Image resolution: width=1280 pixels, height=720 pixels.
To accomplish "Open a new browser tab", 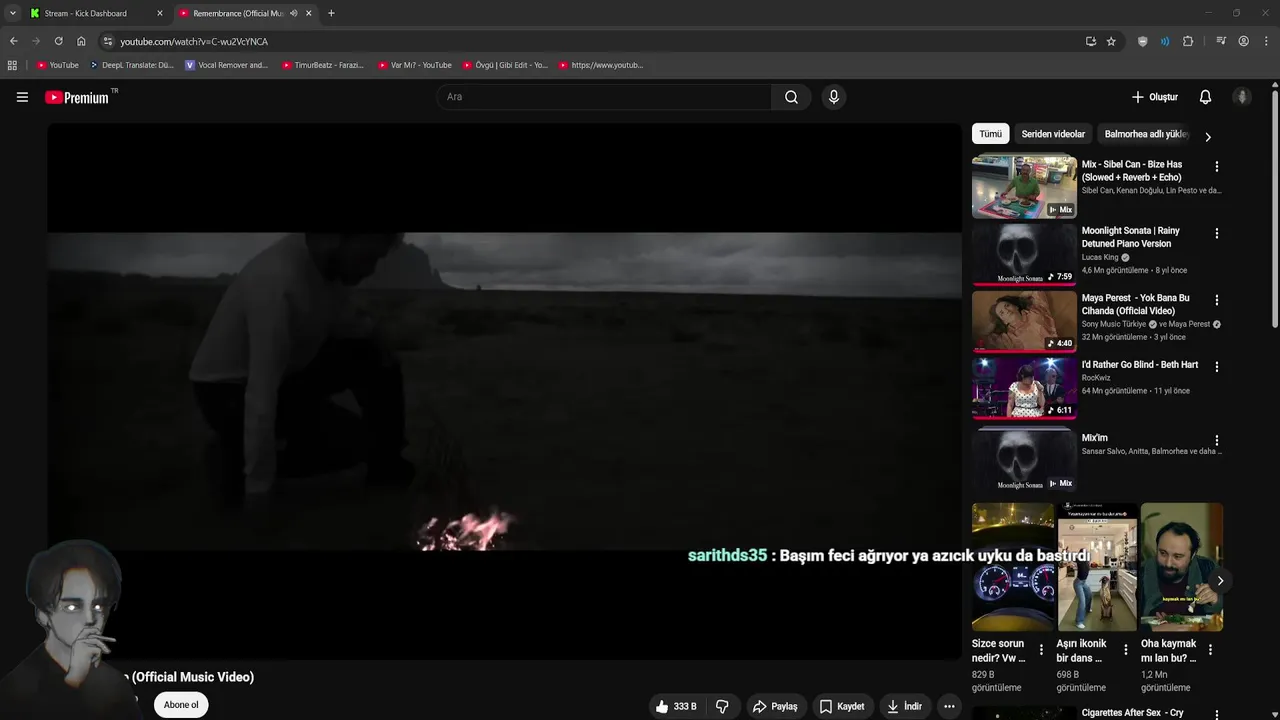I will pos(331,13).
